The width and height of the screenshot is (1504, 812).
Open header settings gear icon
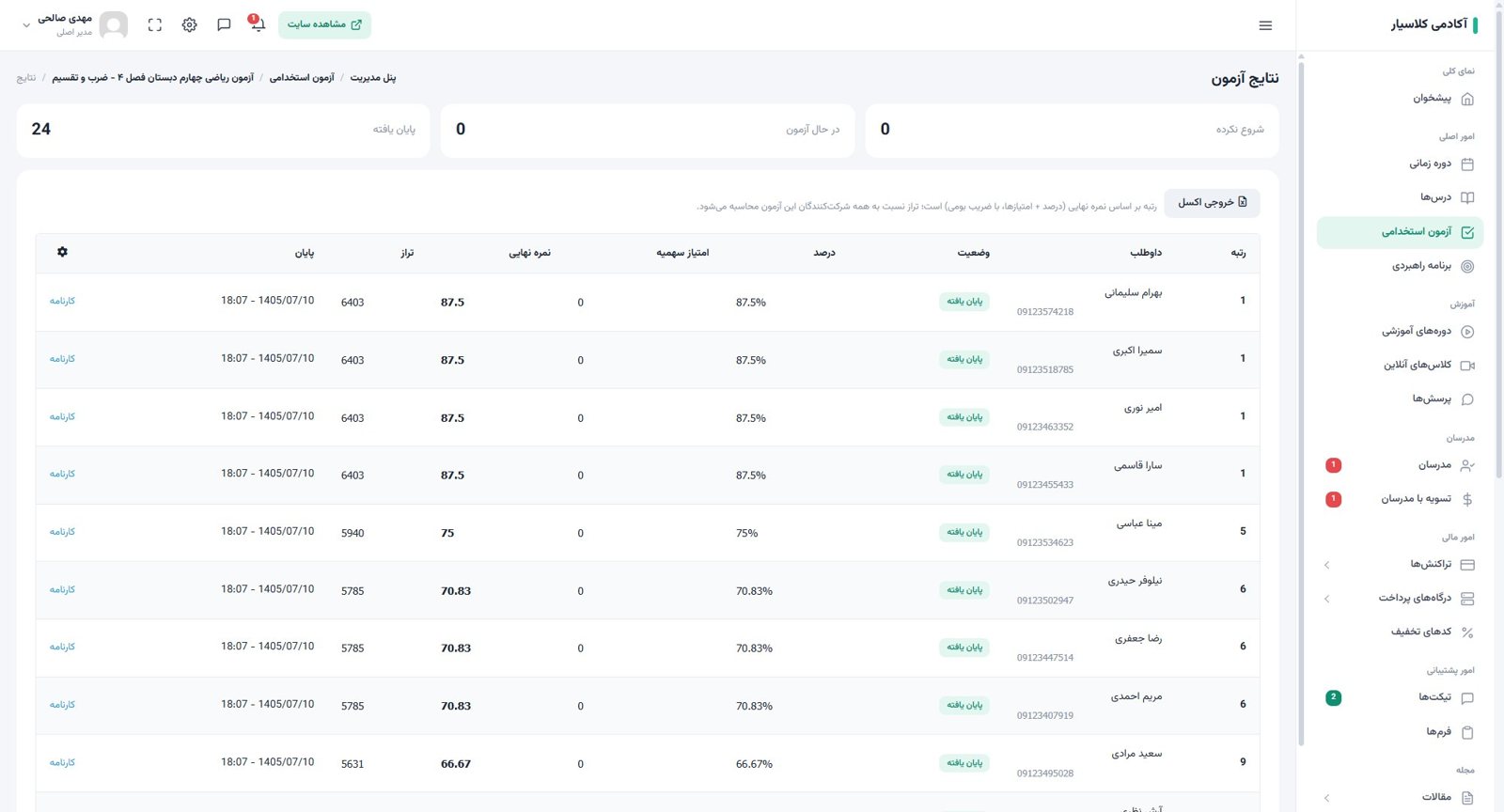pos(190,25)
